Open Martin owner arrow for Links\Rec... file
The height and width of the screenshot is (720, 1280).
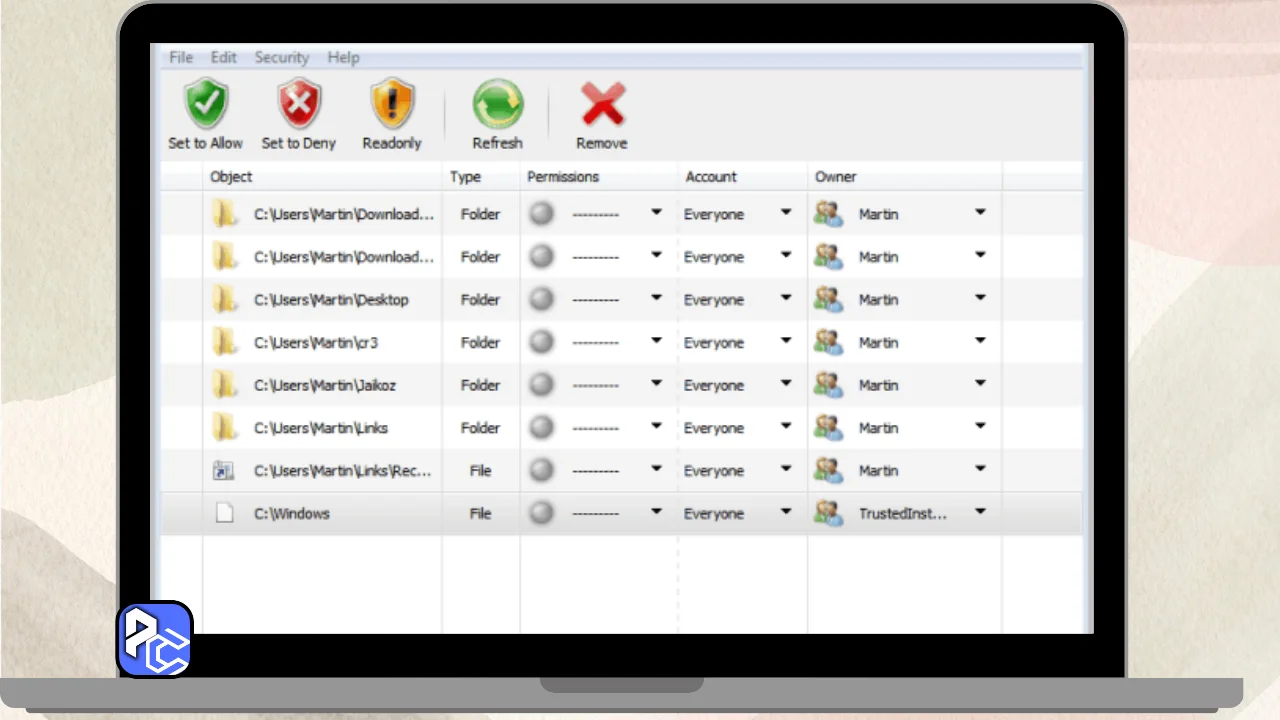click(x=981, y=470)
